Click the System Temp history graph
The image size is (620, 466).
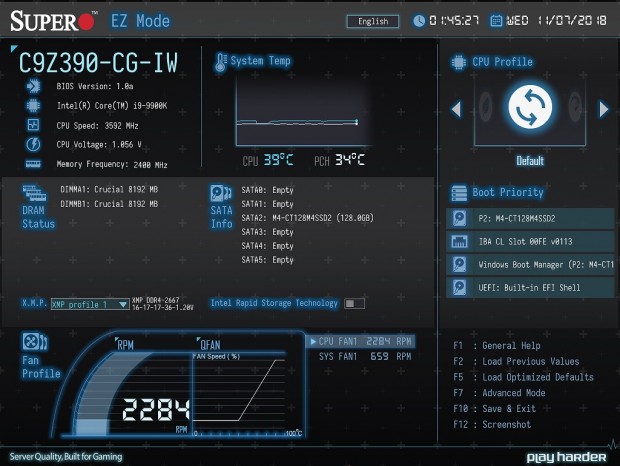pos(303,111)
